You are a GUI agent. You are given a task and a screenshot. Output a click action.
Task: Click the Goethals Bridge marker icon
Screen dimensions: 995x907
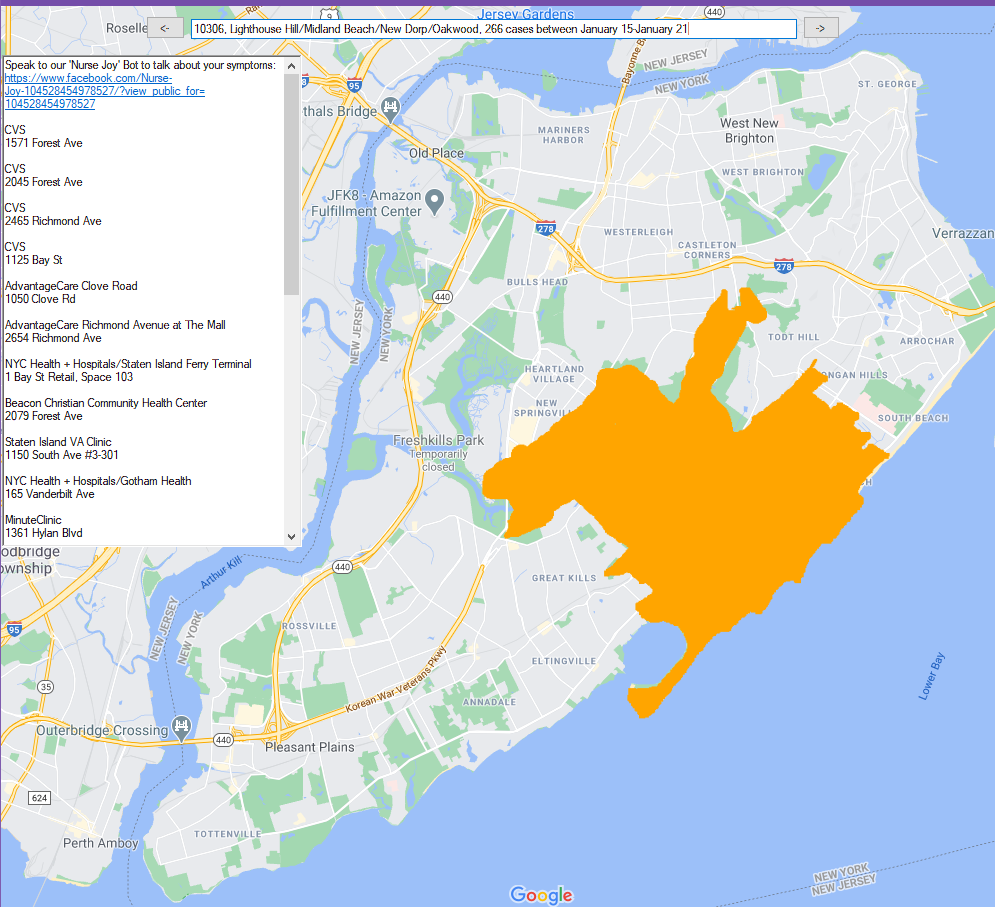tap(390, 109)
